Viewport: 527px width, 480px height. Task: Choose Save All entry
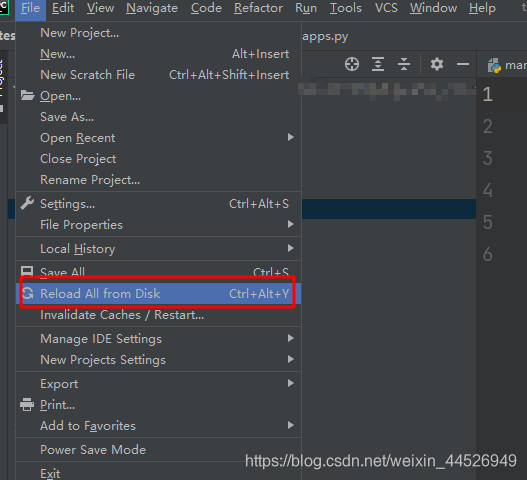[158, 272]
